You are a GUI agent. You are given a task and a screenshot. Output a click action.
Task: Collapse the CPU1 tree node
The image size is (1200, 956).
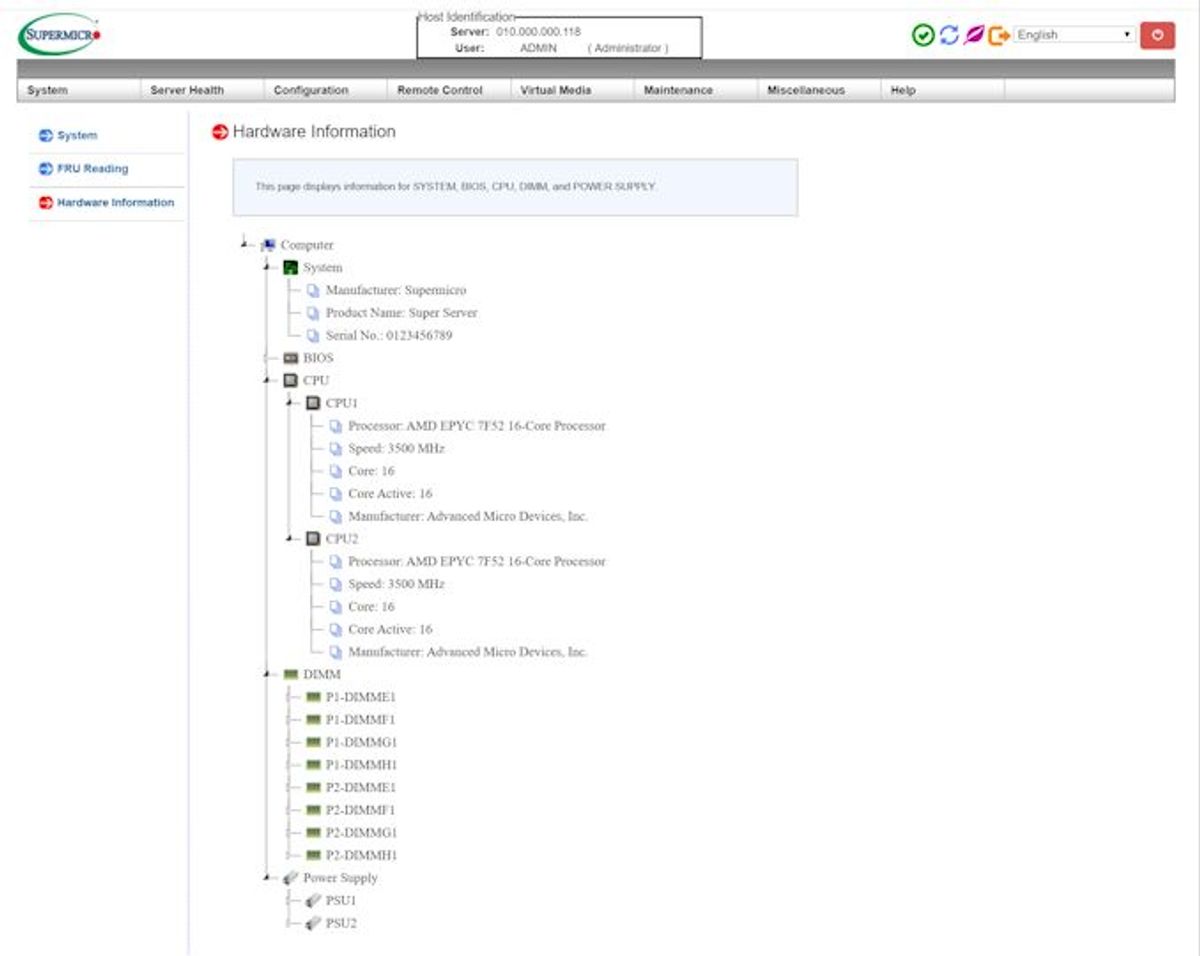click(x=289, y=403)
